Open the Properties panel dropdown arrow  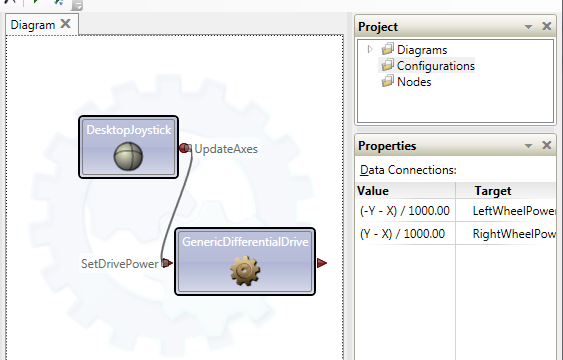pyautogui.click(x=528, y=146)
